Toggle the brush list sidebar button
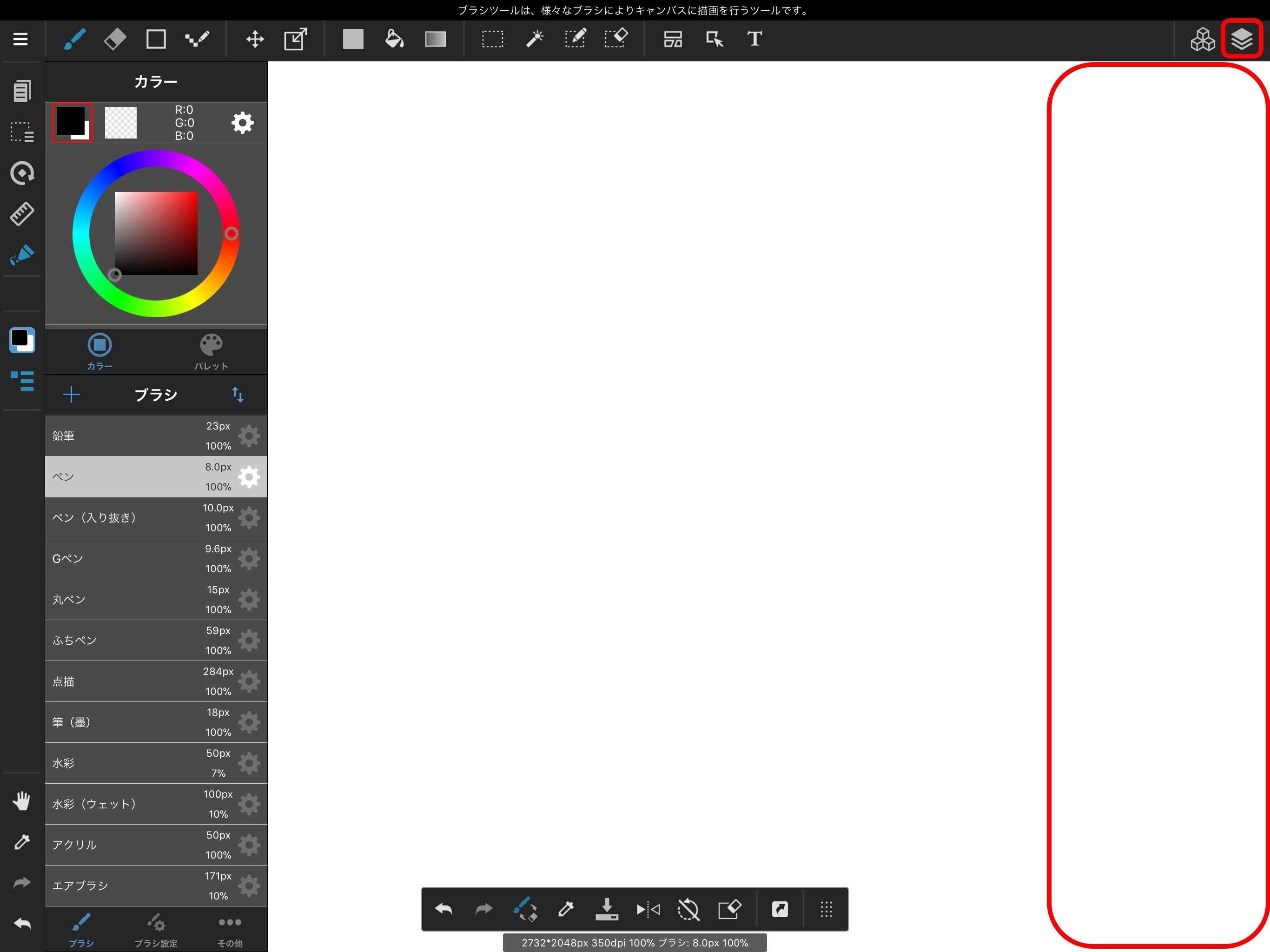The width and height of the screenshot is (1270, 952). pos(22,381)
